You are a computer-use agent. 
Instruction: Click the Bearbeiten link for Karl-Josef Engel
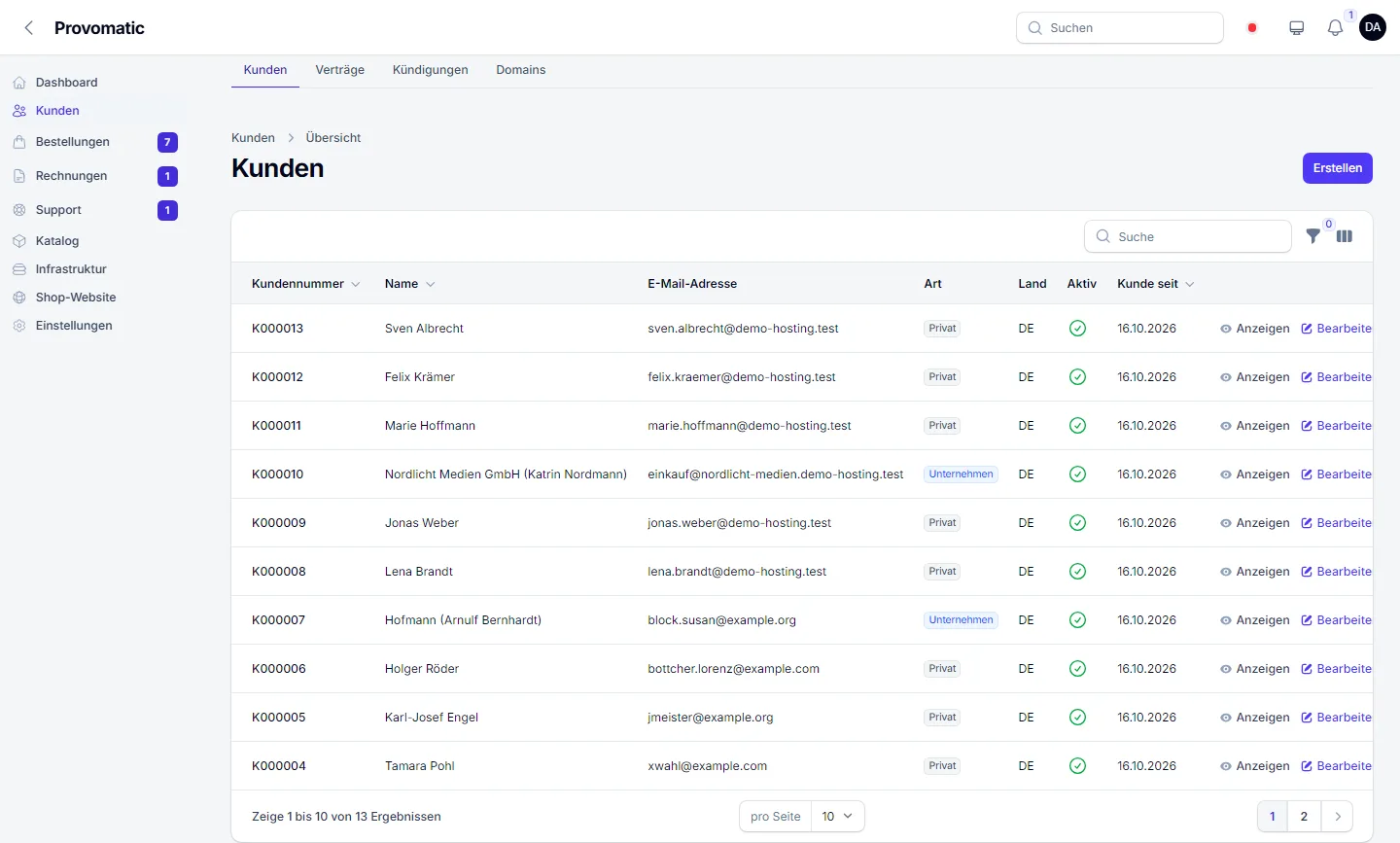pos(1336,718)
